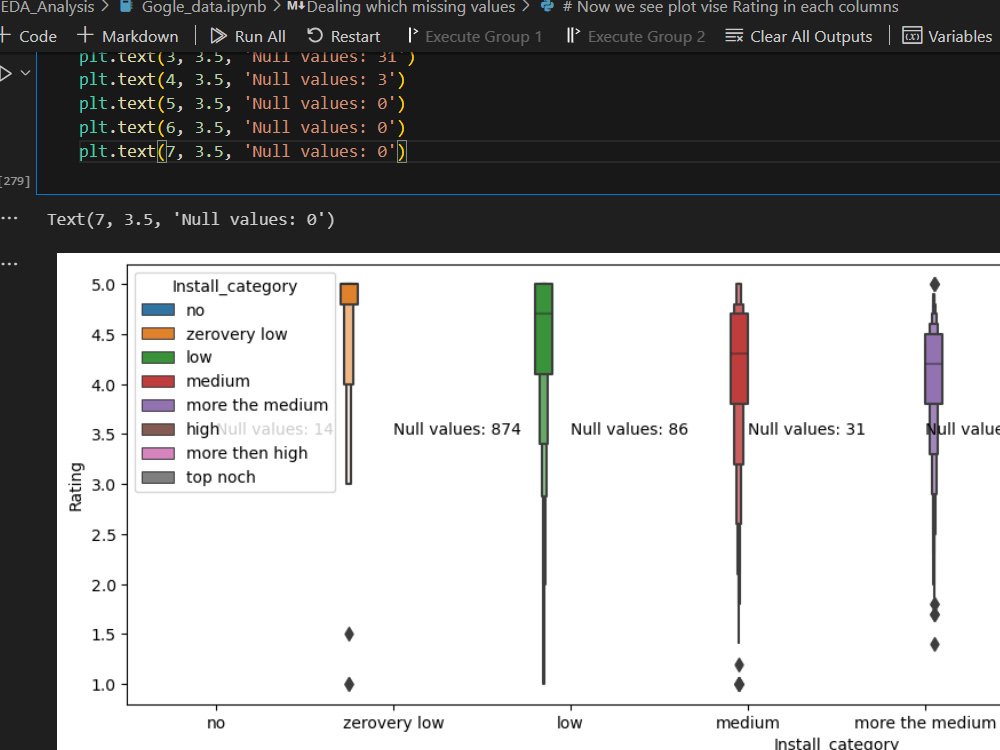The width and height of the screenshot is (1000, 750).
Task: Open the plot output more actions ellipsis
Action: [9, 264]
